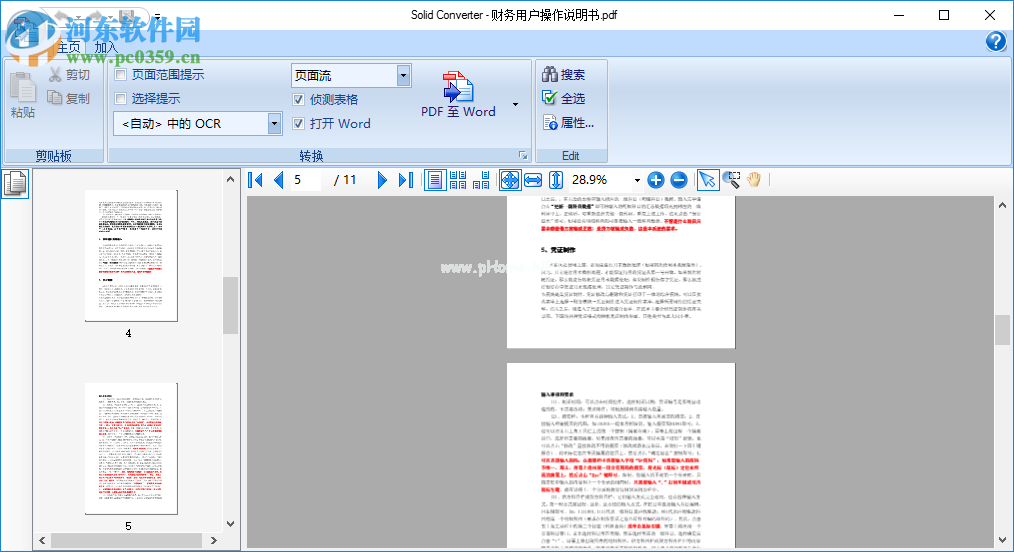Select multi-page grid layout icon
The height and width of the screenshot is (552, 1014).
point(458,180)
